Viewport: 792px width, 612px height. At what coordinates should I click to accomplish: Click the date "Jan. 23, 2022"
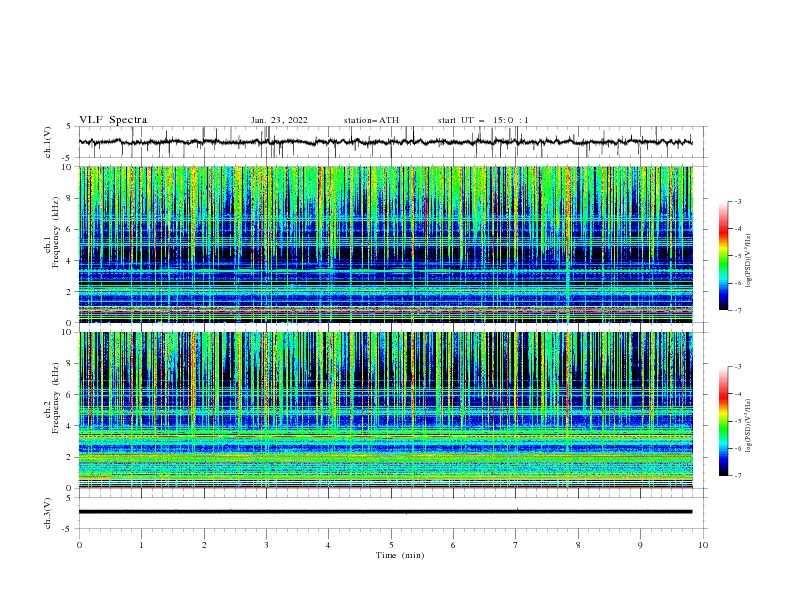coord(279,120)
